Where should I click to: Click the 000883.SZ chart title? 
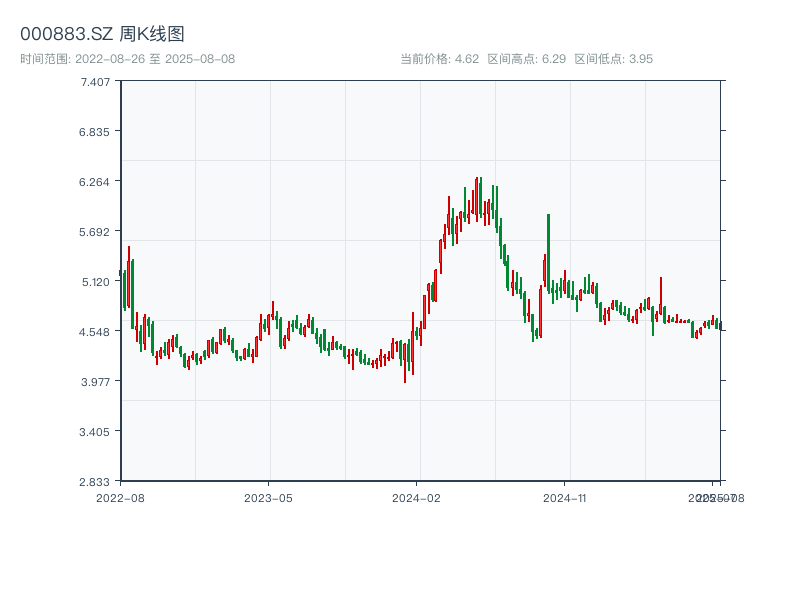coord(102,35)
